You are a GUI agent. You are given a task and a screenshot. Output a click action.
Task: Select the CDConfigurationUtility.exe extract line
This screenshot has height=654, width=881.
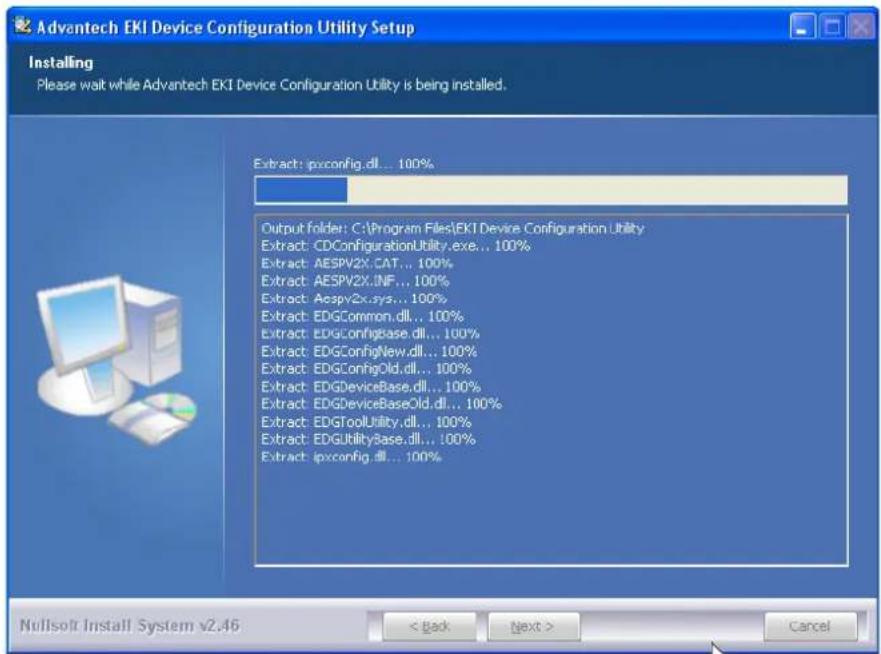tap(396, 246)
